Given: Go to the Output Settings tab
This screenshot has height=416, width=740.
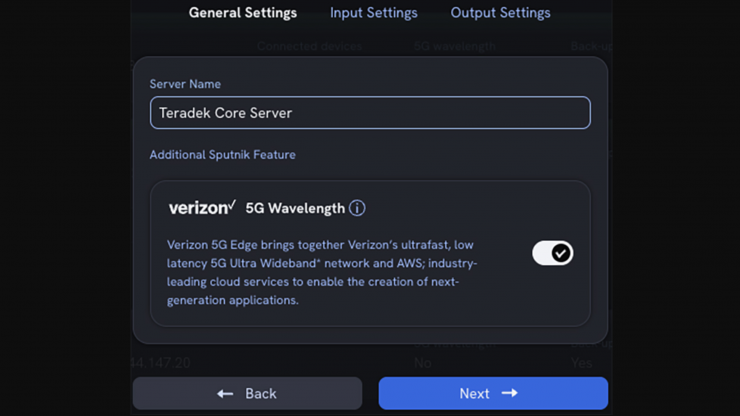Looking at the screenshot, I should pos(500,13).
